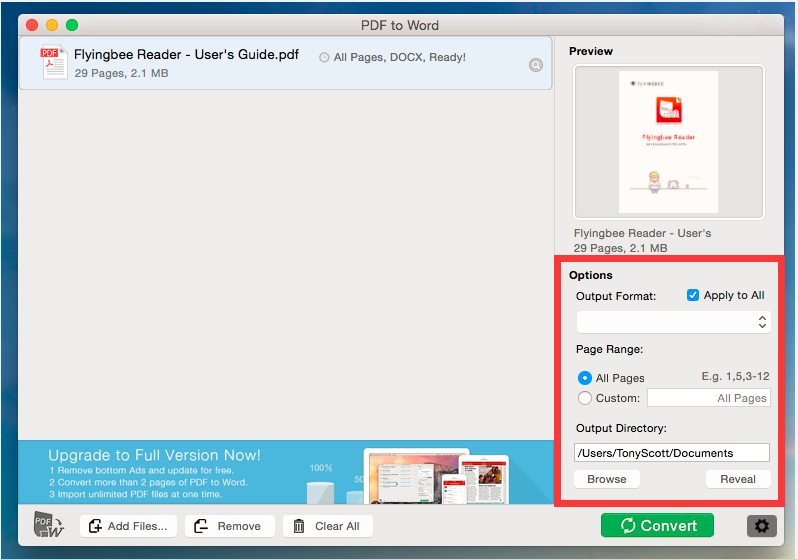The height and width of the screenshot is (559, 798).
Task: Click the Upgrade to Full Version Now banner
Action: [x=286, y=472]
